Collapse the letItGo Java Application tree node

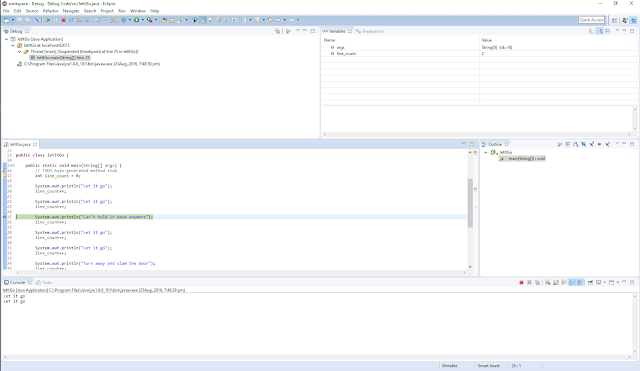tap(7, 39)
